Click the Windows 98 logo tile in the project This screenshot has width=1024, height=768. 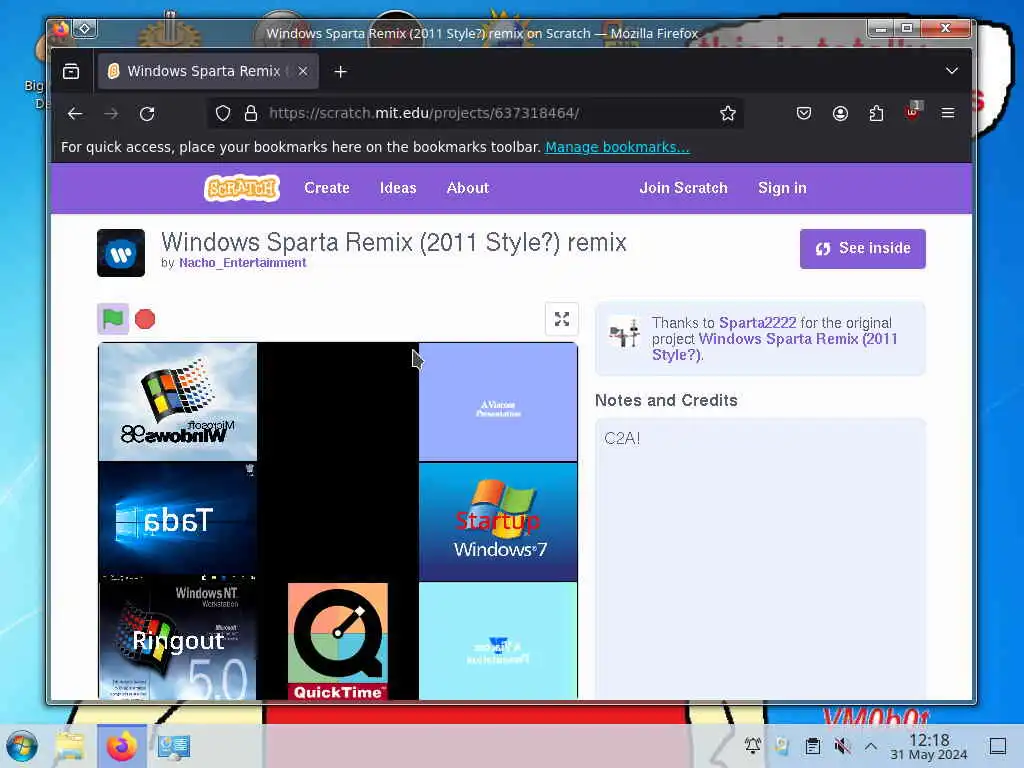coord(177,402)
